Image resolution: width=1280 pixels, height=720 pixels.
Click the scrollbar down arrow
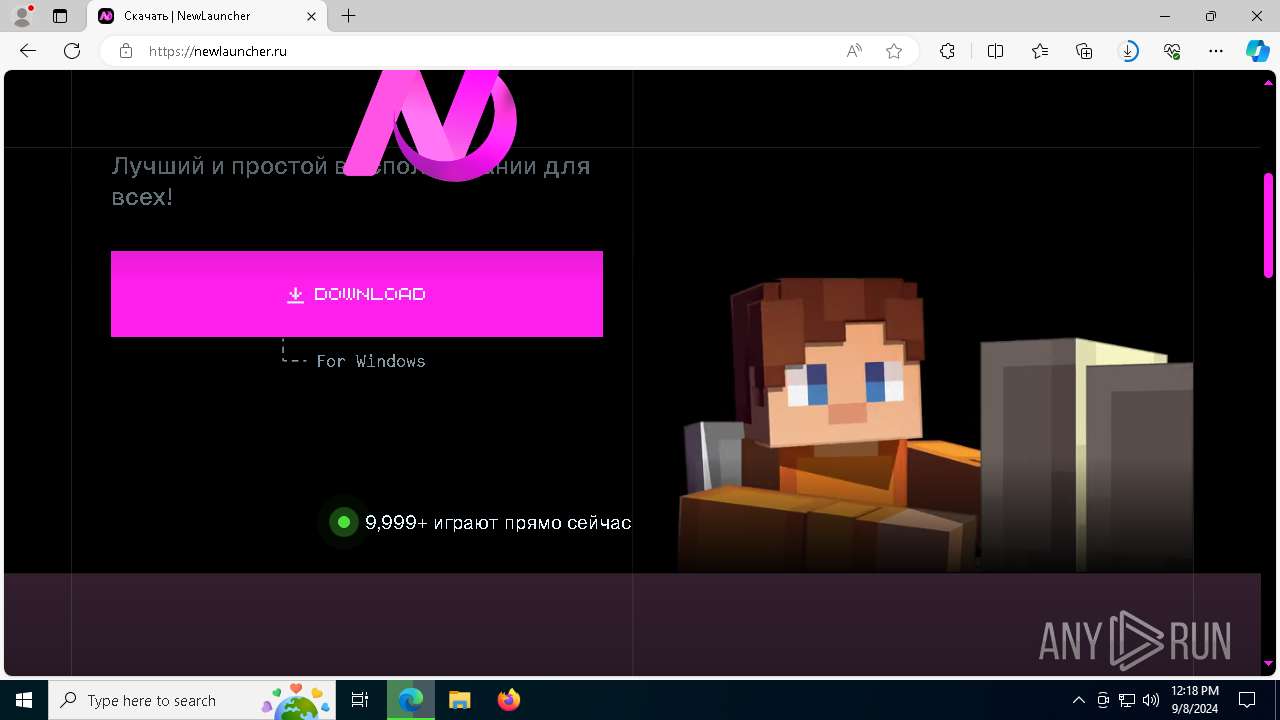(1268, 663)
